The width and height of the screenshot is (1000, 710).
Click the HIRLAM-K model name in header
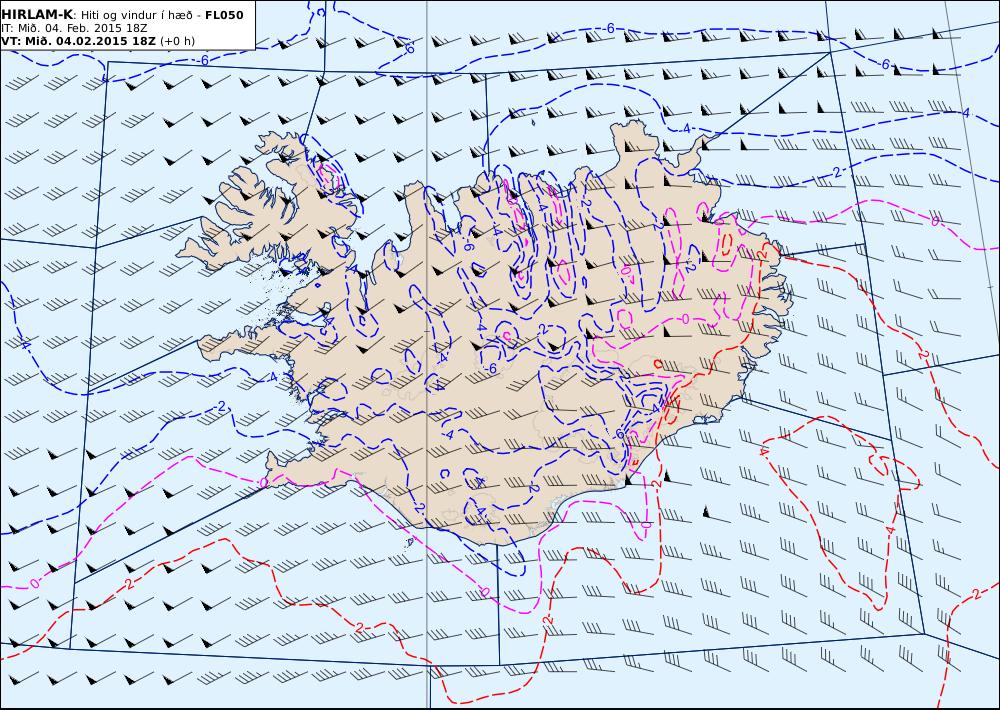pyautogui.click(x=38, y=15)
